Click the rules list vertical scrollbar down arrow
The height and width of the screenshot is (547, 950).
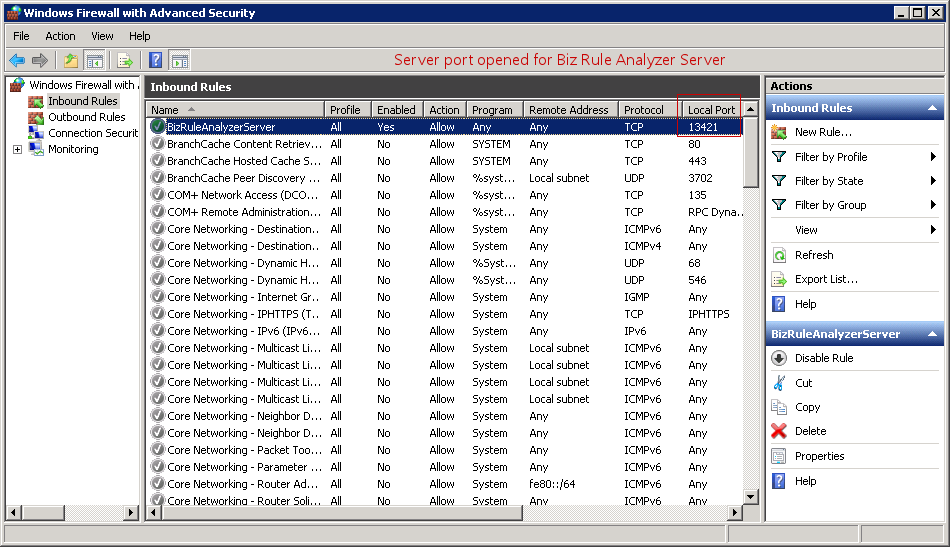tap(751, 497)
